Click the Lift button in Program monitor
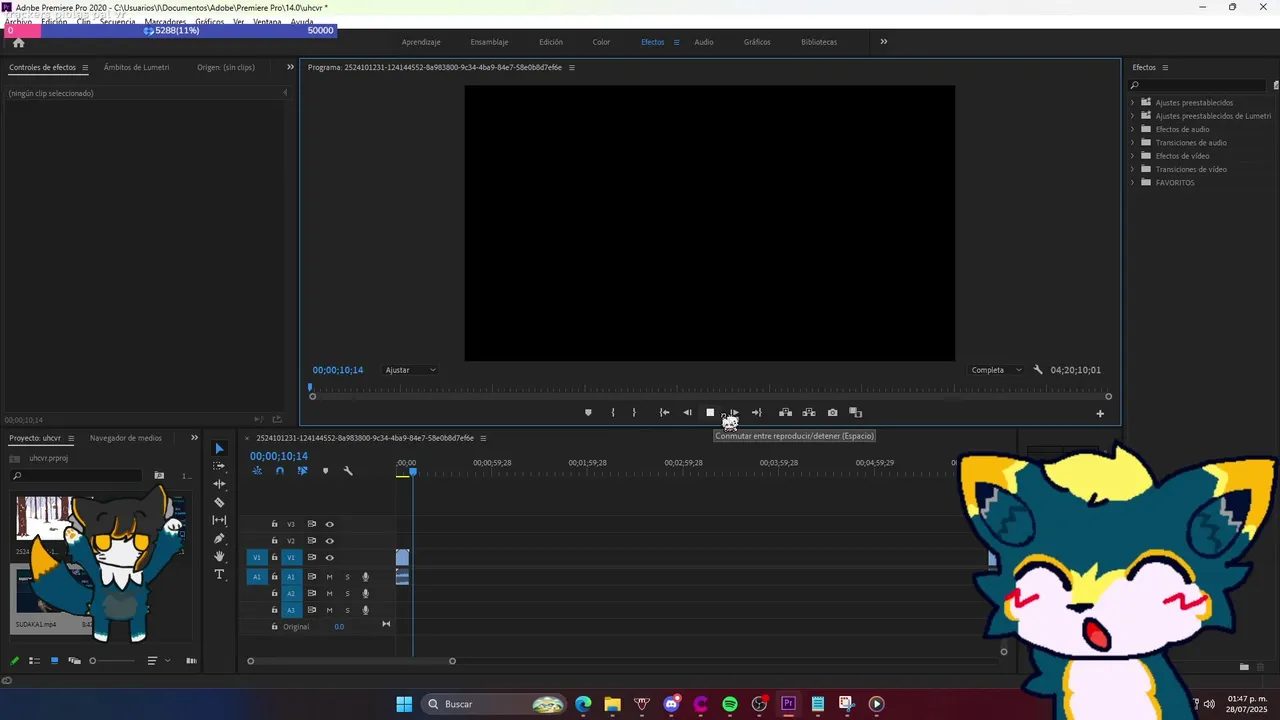Screen dimensions: 1280x720 click(786, 412)
